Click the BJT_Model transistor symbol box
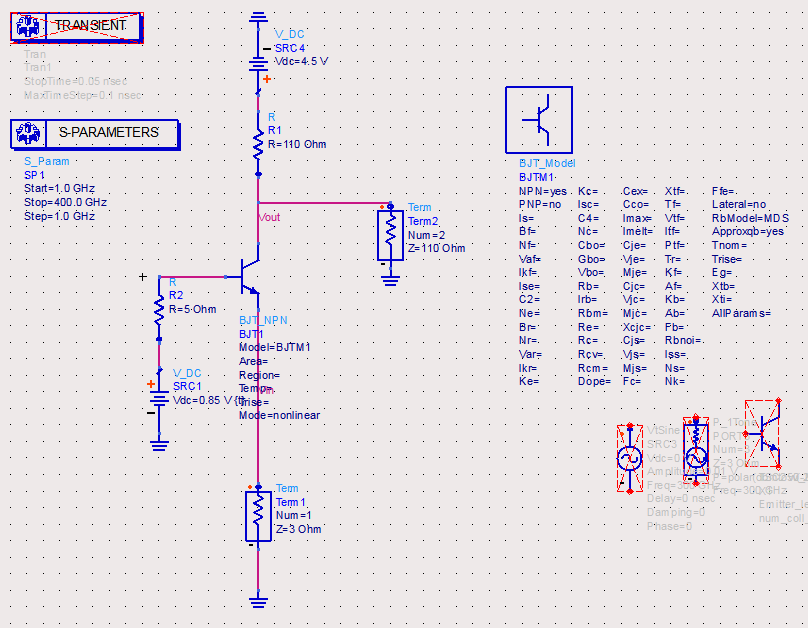Image resolution: width=808 pixels, height=628 pixels. (538, 120)
